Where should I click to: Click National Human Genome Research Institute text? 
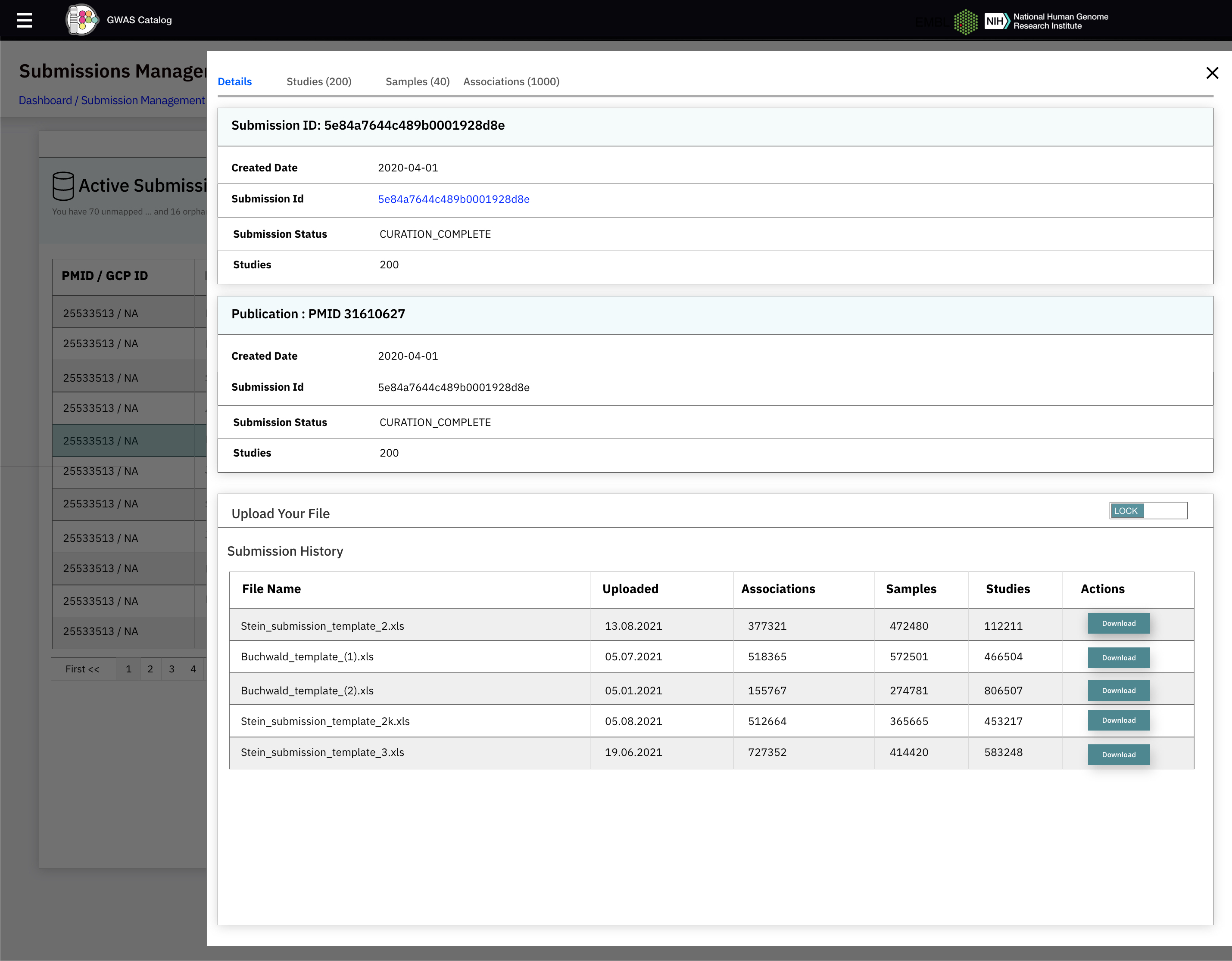pyautogui.click(x=1060, y=22)
